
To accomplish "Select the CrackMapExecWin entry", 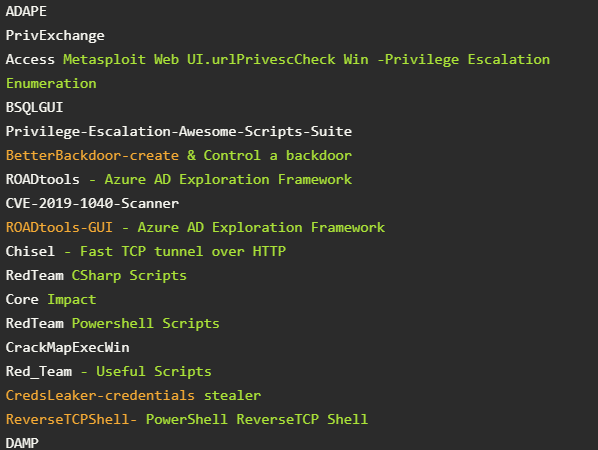I will coord(68,348).
